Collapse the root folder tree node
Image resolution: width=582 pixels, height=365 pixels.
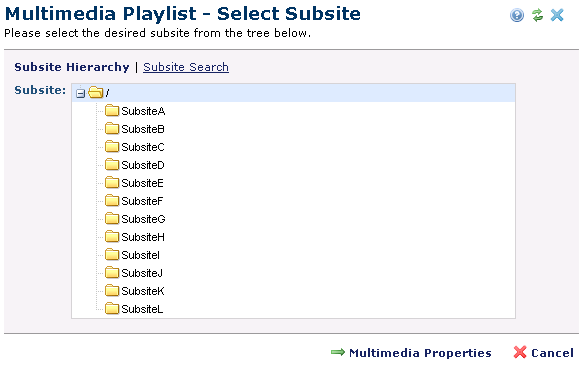(80, 93)
